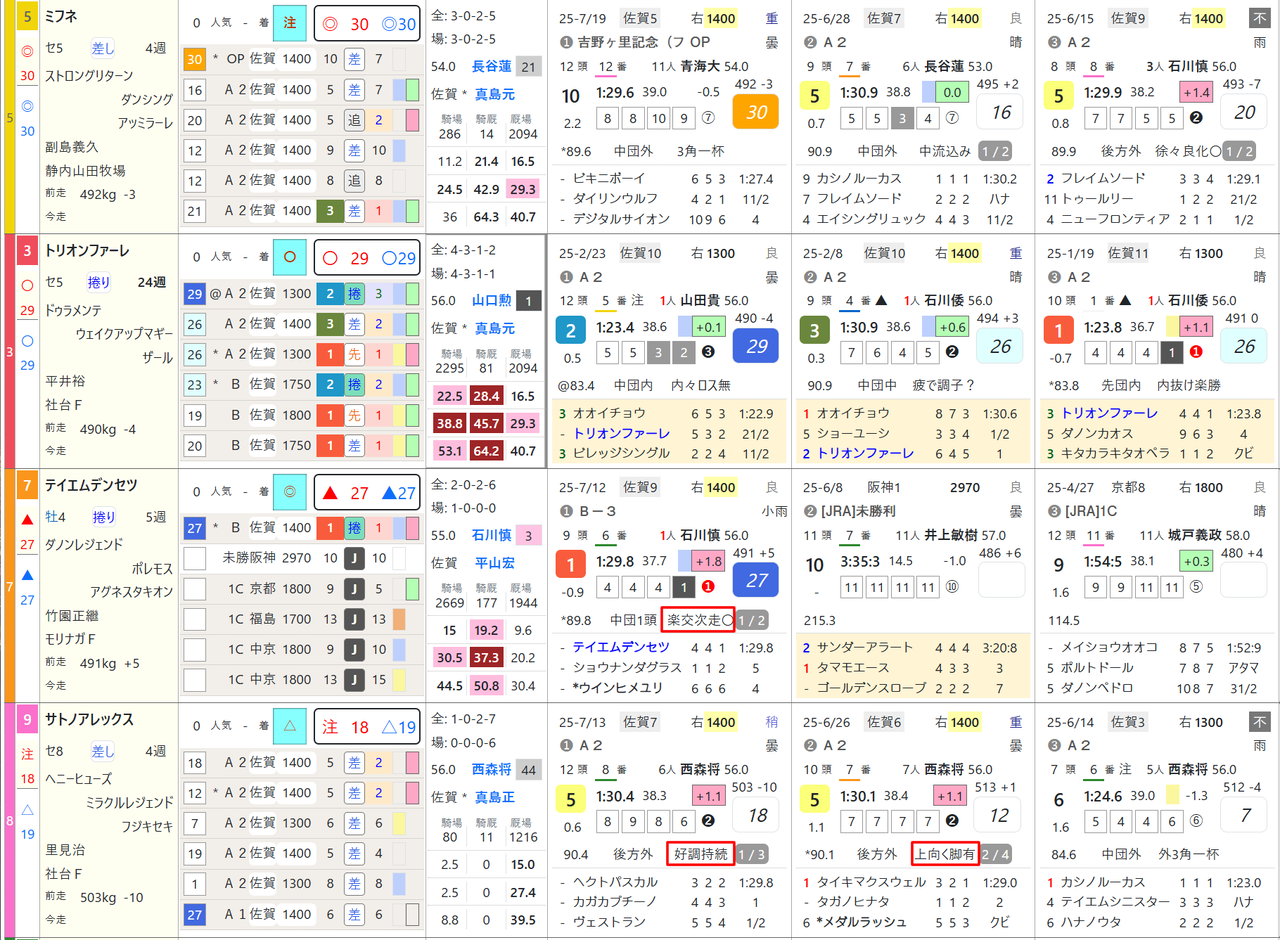Open horse サトノアレックス from its name heading
This screenshot has width=1280, height=940.
pyautogui.click(x=89, y=719)
